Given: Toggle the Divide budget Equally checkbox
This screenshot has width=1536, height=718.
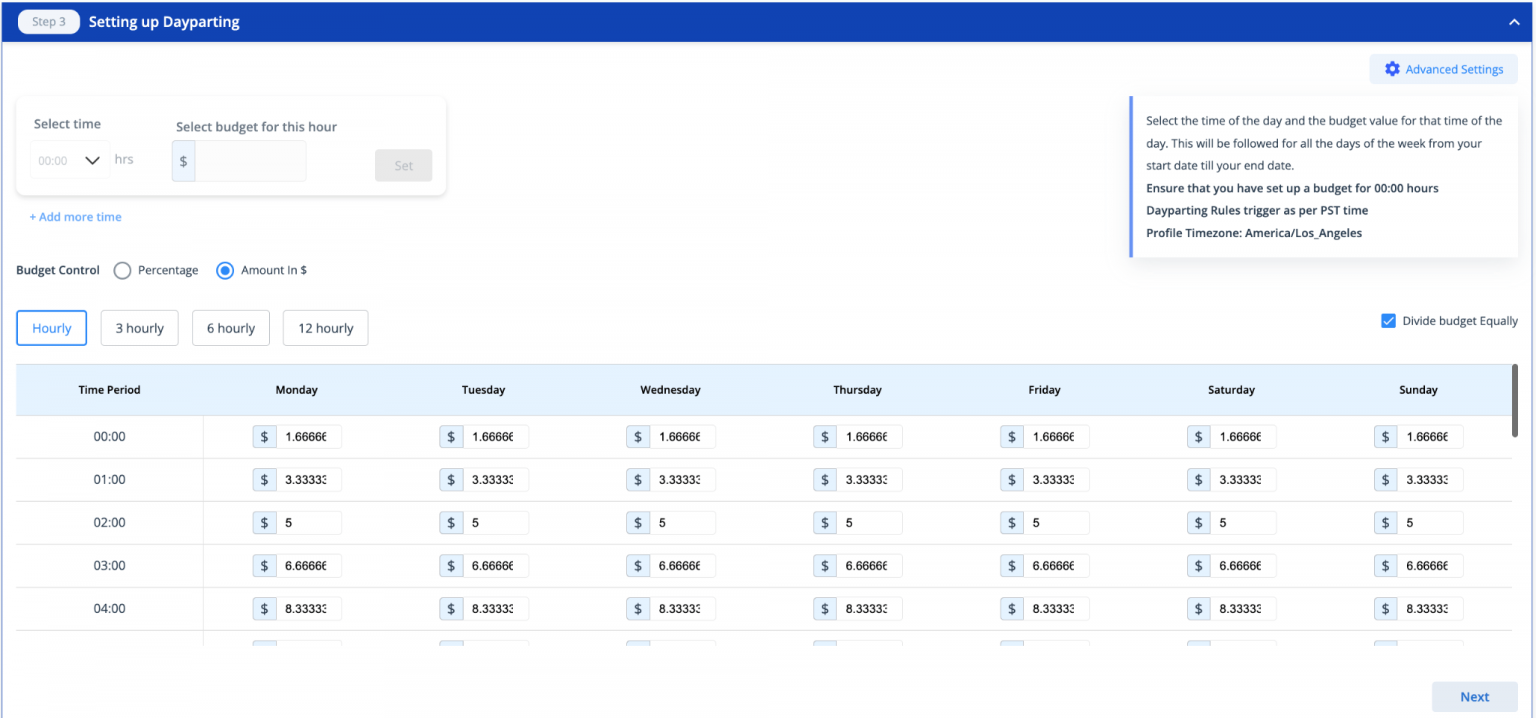Looking at the screenshot, I should (x=1388, y=321).
